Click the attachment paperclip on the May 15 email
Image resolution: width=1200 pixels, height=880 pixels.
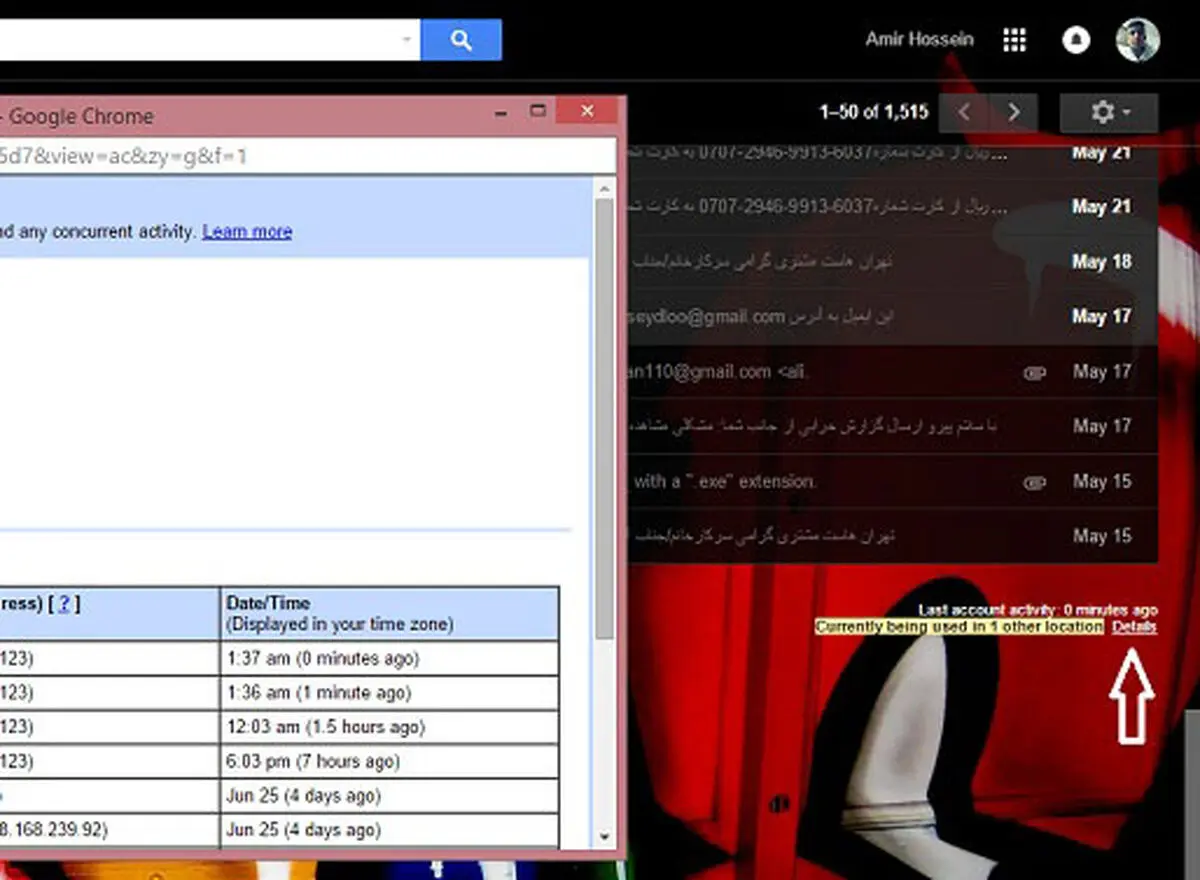(x=1034, y=482)
